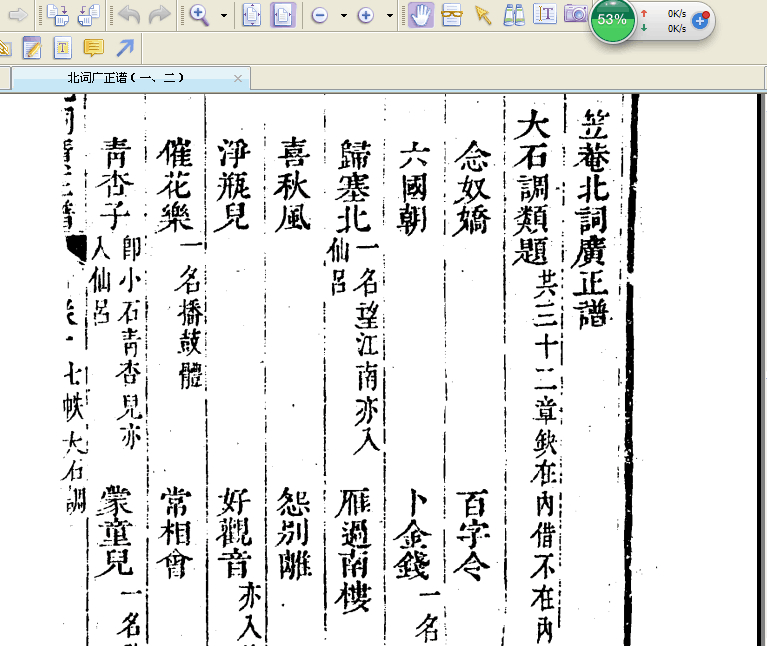
Task: Add a yellow comment note
Action: click(93, 48)
